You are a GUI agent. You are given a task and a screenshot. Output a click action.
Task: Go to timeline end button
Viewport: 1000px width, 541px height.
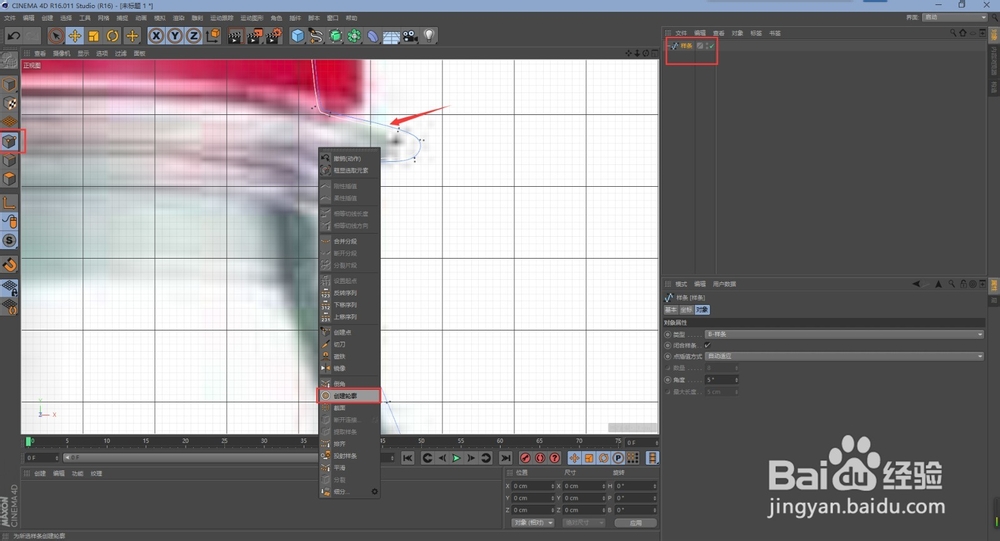(505, 458)
